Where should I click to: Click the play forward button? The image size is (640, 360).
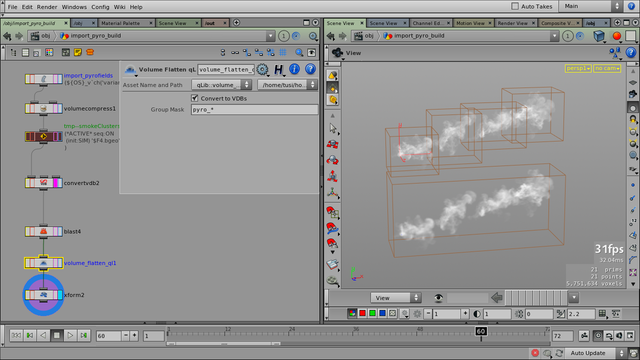pyautogui.click(x=70, y=336)
